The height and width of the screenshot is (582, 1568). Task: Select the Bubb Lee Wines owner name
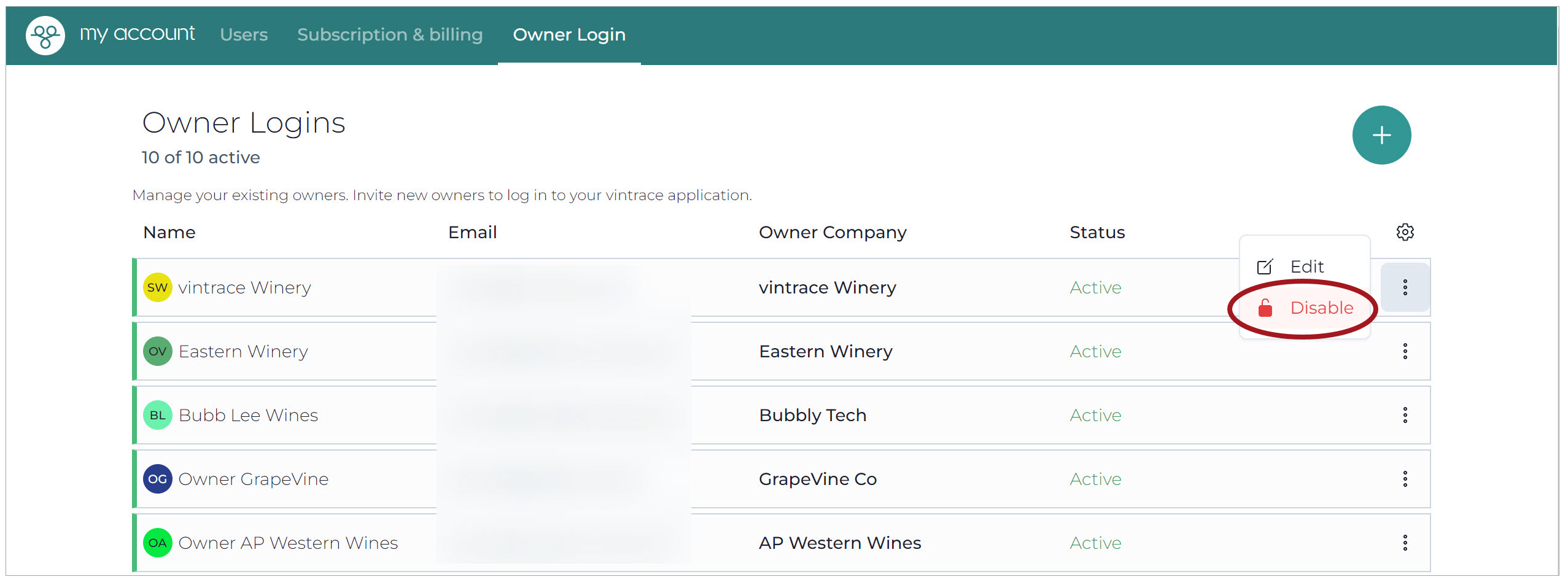pyautogui.click(x=248, y=415)
